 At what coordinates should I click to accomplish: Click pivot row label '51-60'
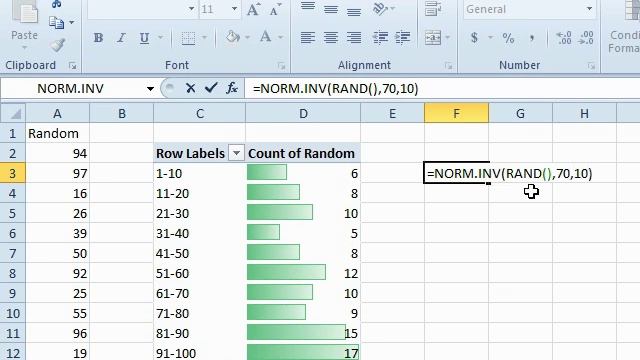(x=172, y=273)
